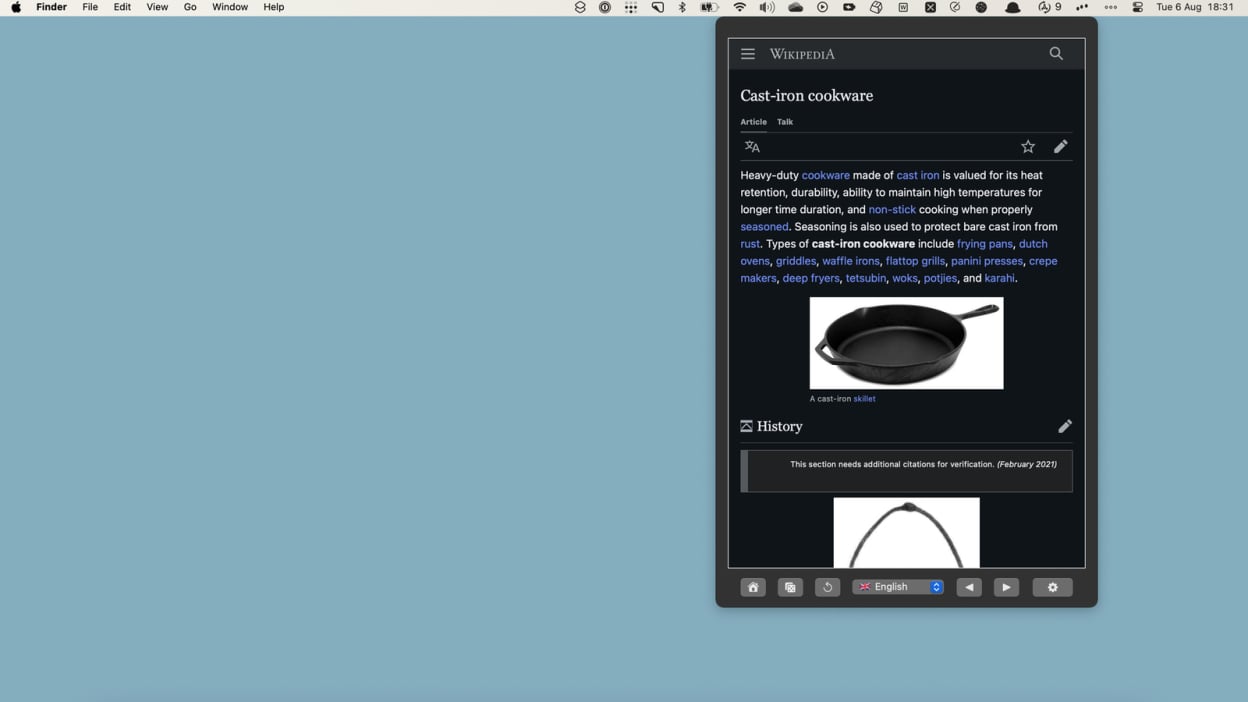Go to home page using house button
Viewport: 1248px width, 702px height.
(x=753, y=588)
